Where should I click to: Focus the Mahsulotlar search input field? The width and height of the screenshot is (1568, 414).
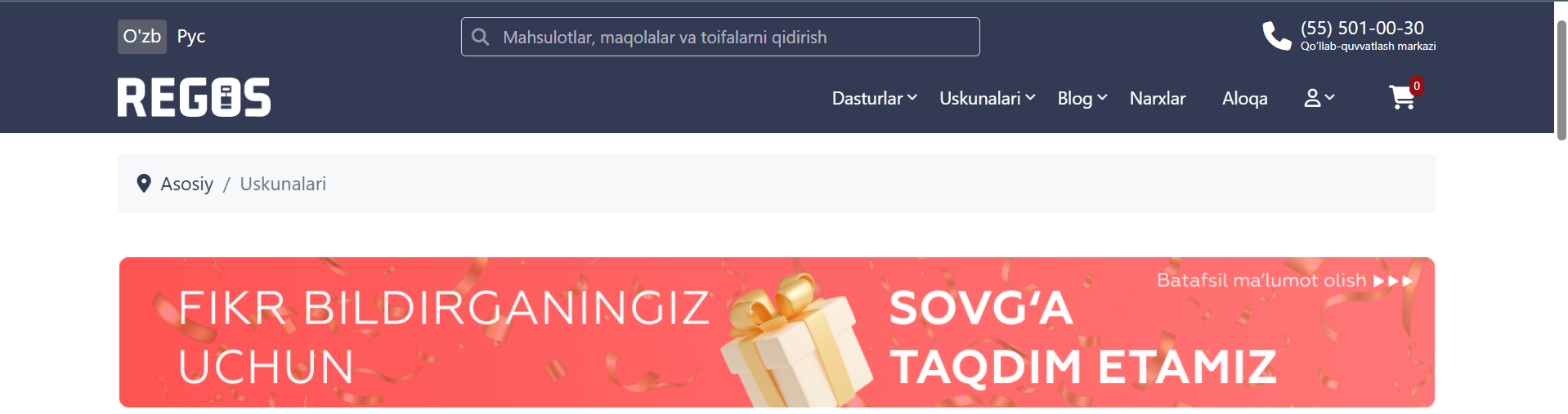point(720,37)
